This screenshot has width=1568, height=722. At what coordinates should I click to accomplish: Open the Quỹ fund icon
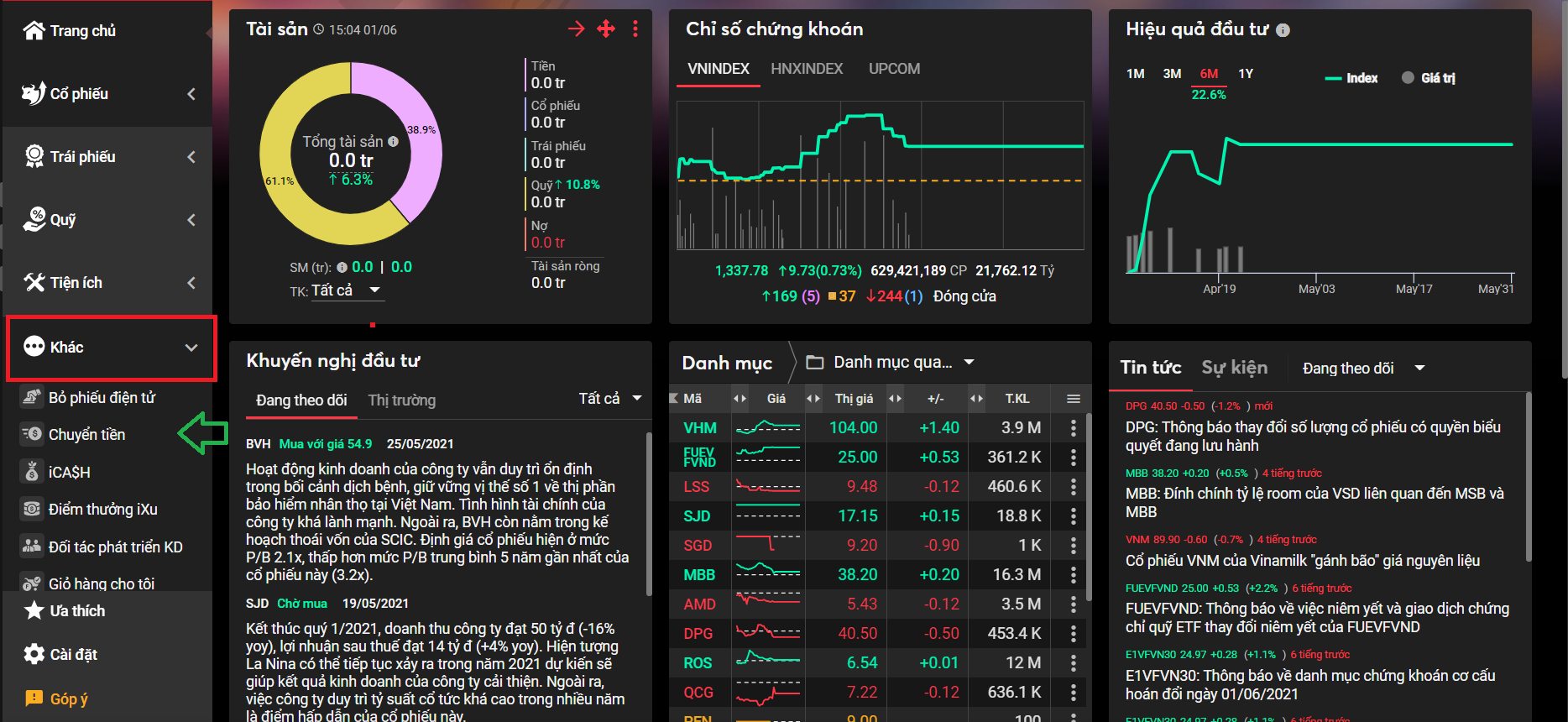pos(34,219)
